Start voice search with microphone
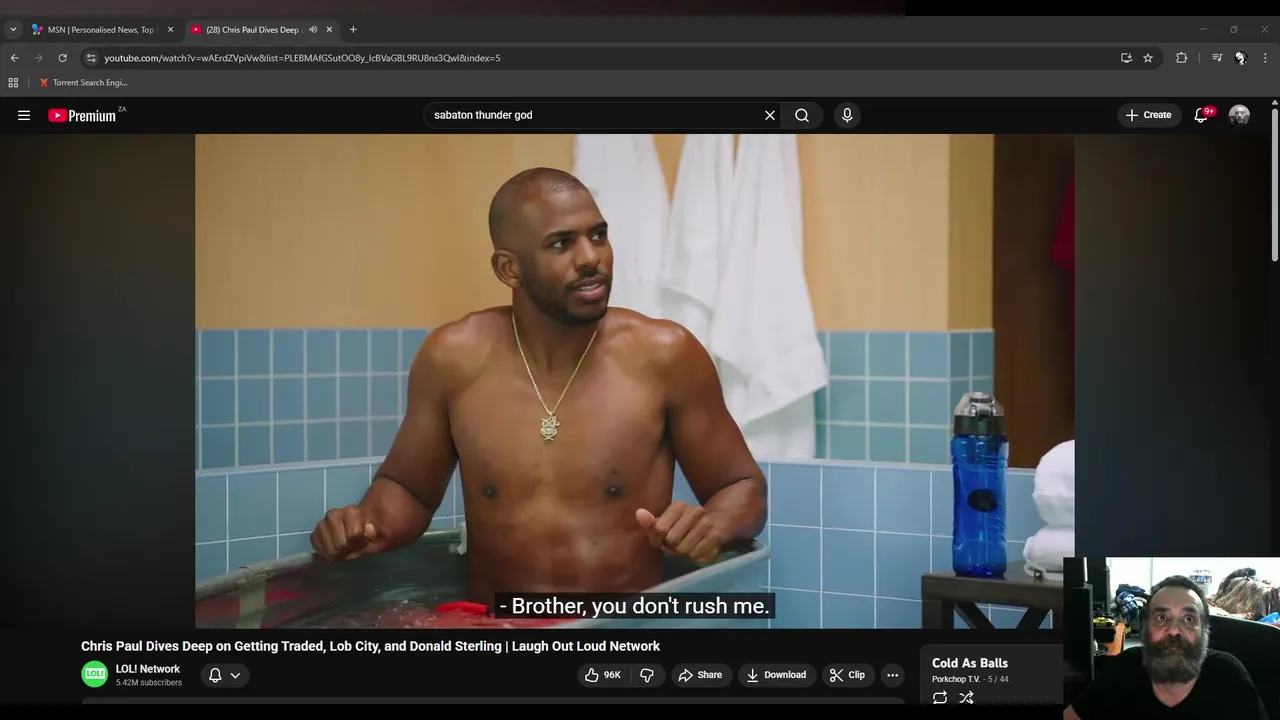This screenshot has height=720, width=1280. tap(847, 115)
